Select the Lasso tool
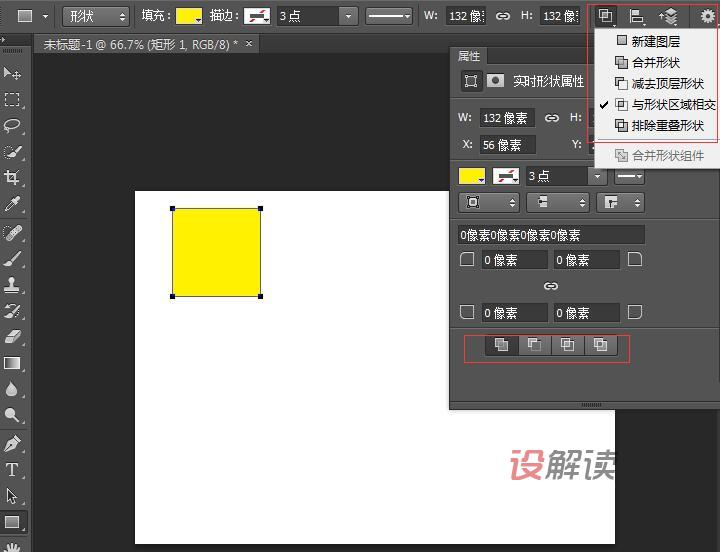This screenshot has height=552, width=720. tap(13, 126)
